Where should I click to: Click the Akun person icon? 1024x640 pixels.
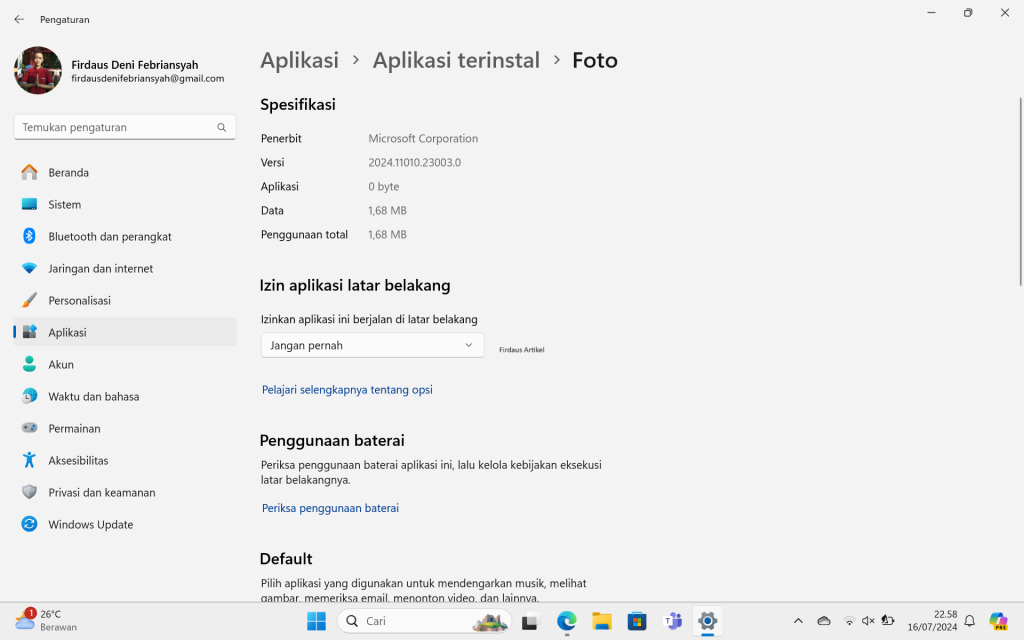coord(29,364)
